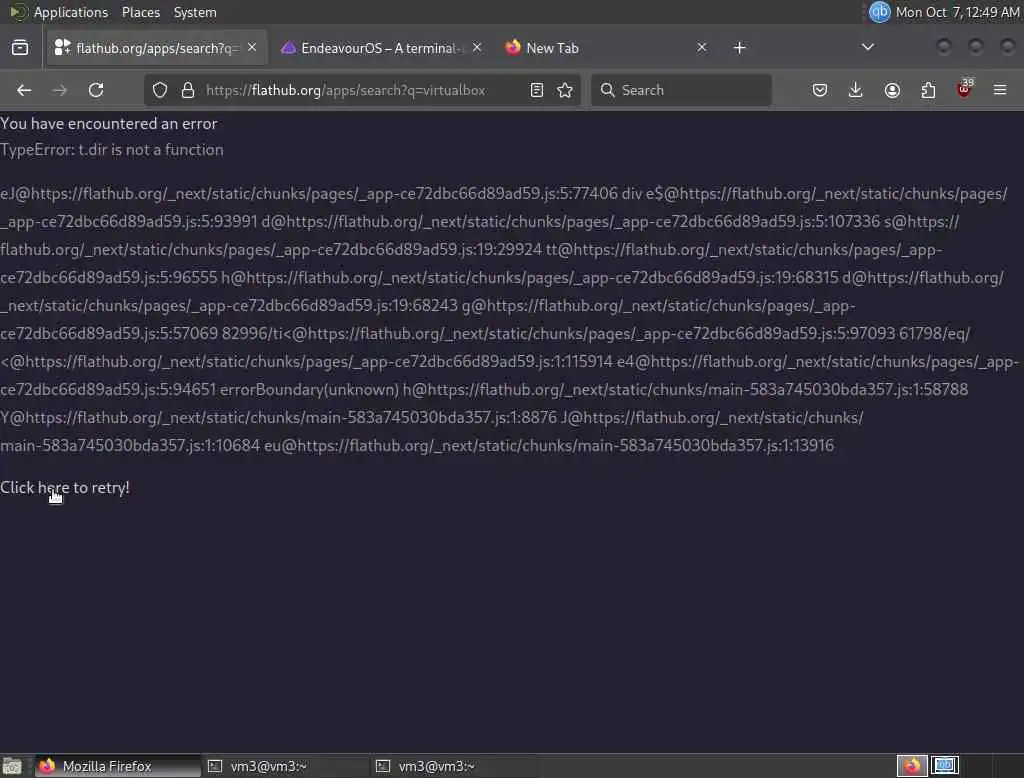The width and height of the screenshot is (1024, 778).
Task: Click the red extension icon with badge 39
Action: [x=964, y=89]
